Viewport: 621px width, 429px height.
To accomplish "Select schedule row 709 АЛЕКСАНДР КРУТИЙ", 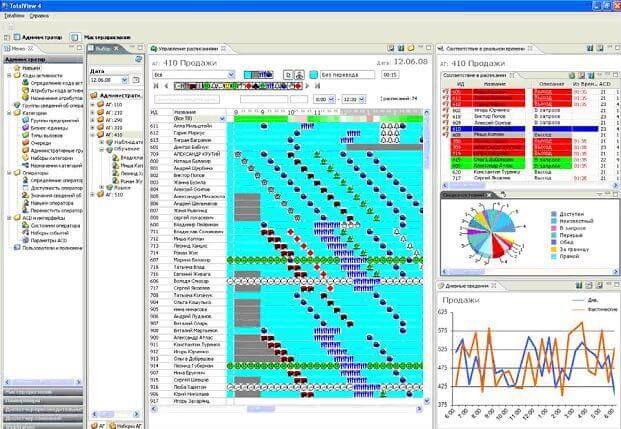I will (286, 154).
